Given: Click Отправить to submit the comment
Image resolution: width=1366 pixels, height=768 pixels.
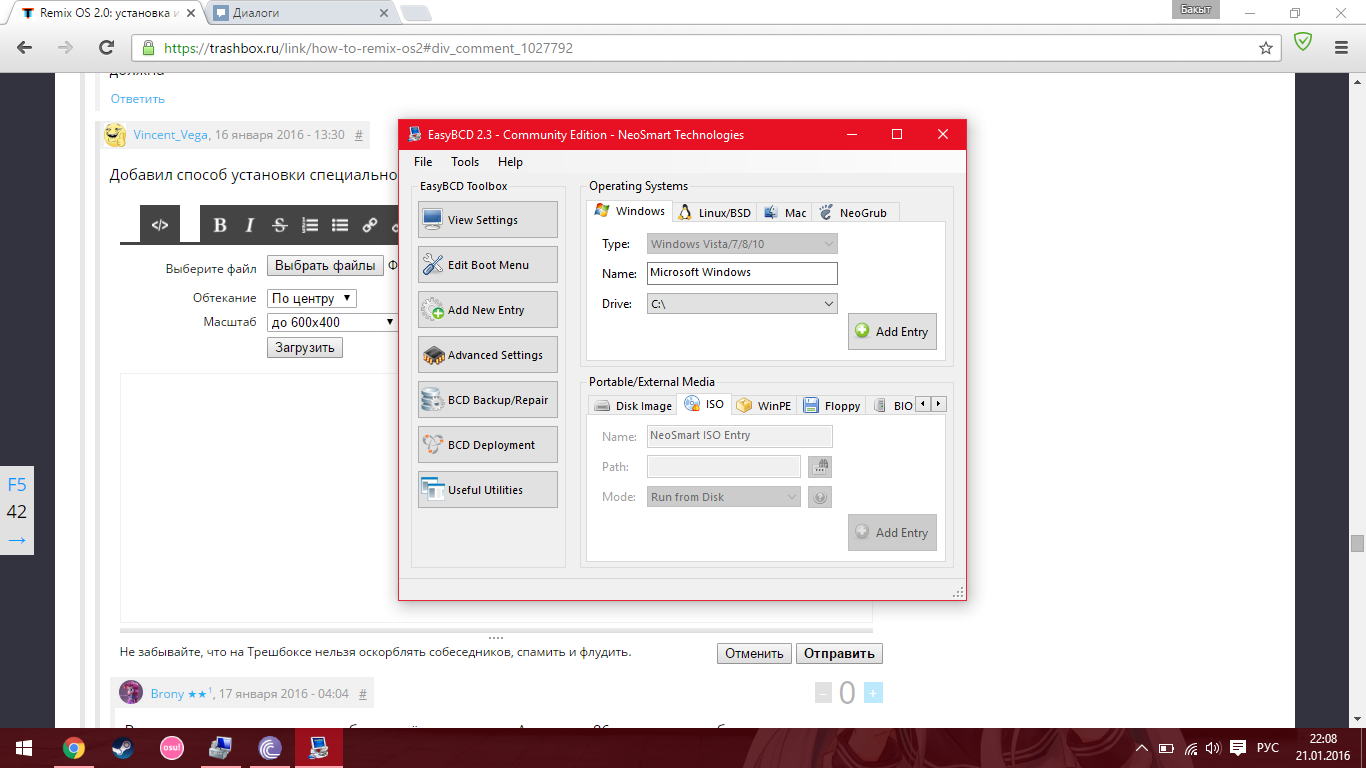Looking at the screenshot, I should [x=839, y=654].
